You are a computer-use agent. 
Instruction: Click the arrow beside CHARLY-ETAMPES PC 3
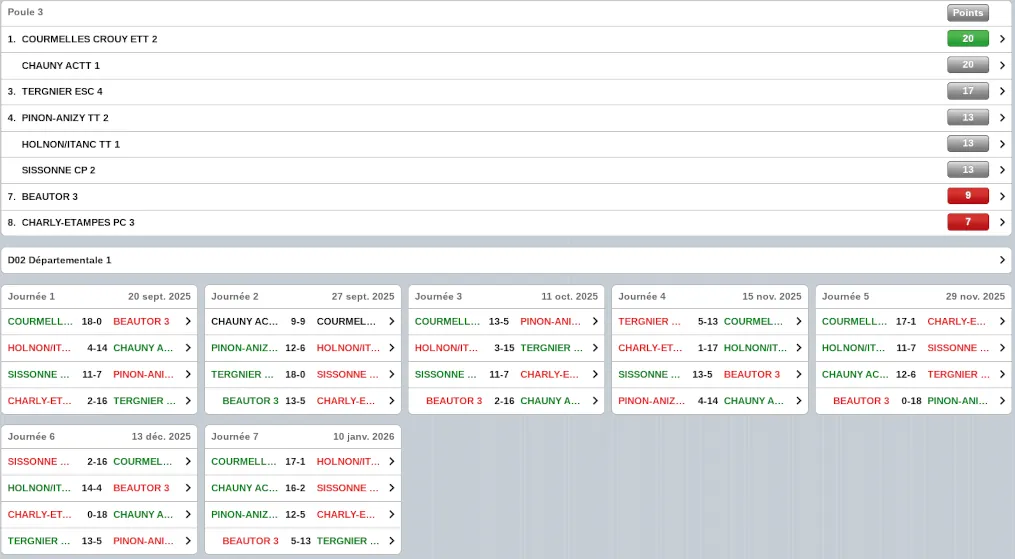click(x=1002, y=222)
